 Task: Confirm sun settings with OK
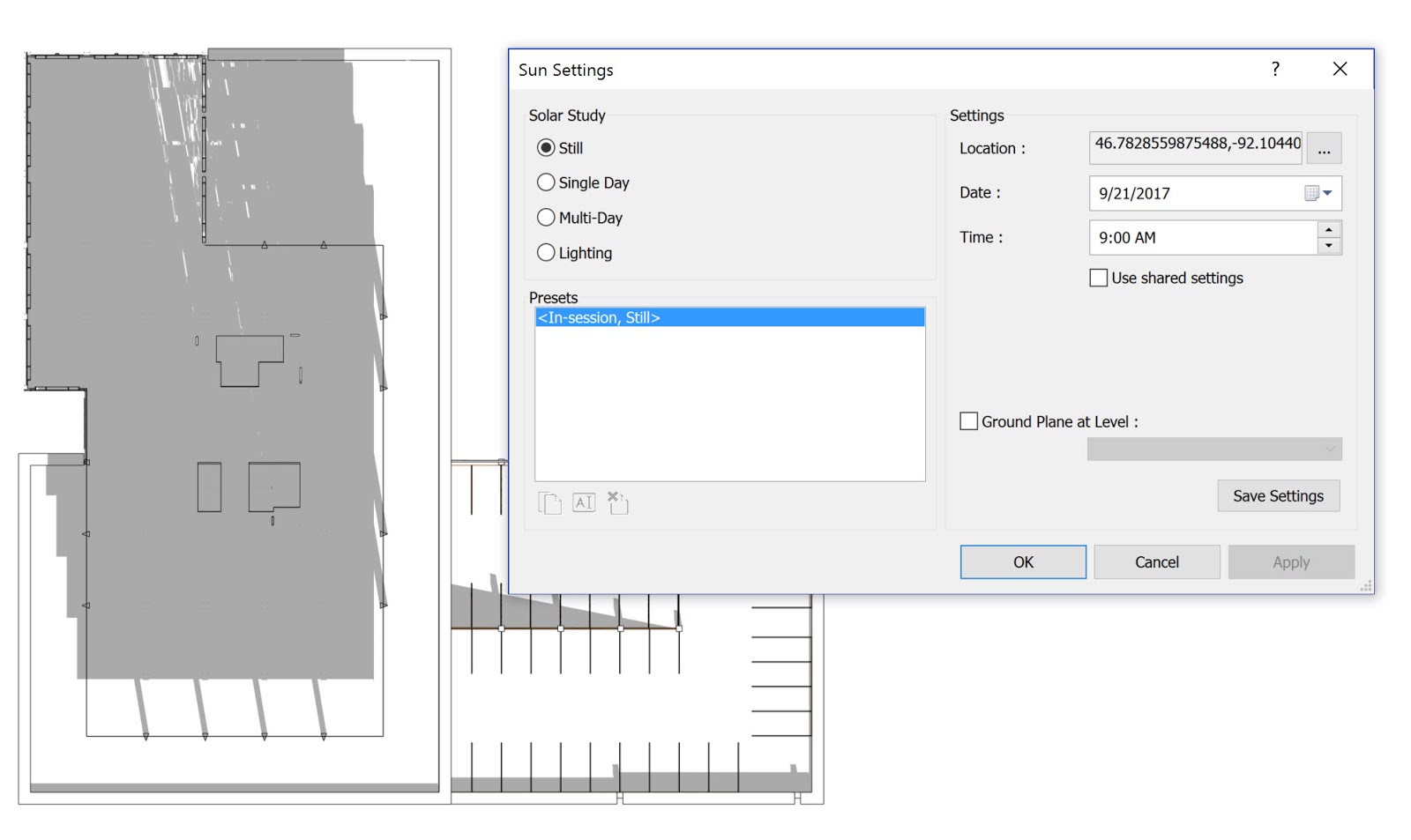point(1022,561)
